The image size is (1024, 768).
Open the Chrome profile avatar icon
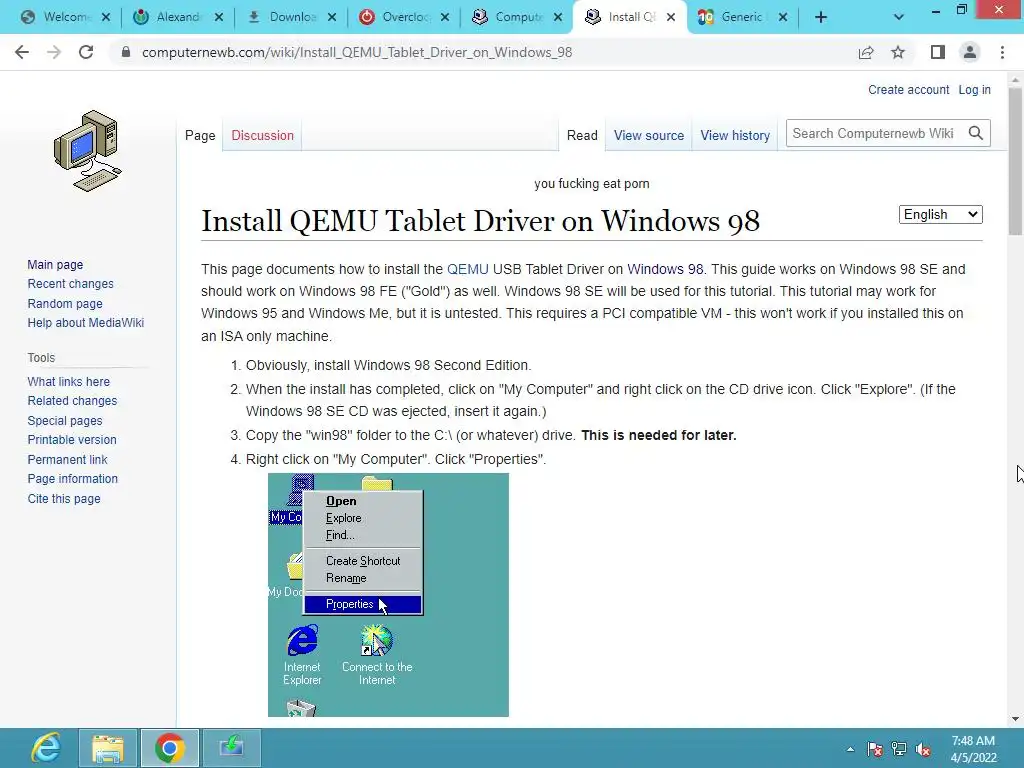[970, 52]
